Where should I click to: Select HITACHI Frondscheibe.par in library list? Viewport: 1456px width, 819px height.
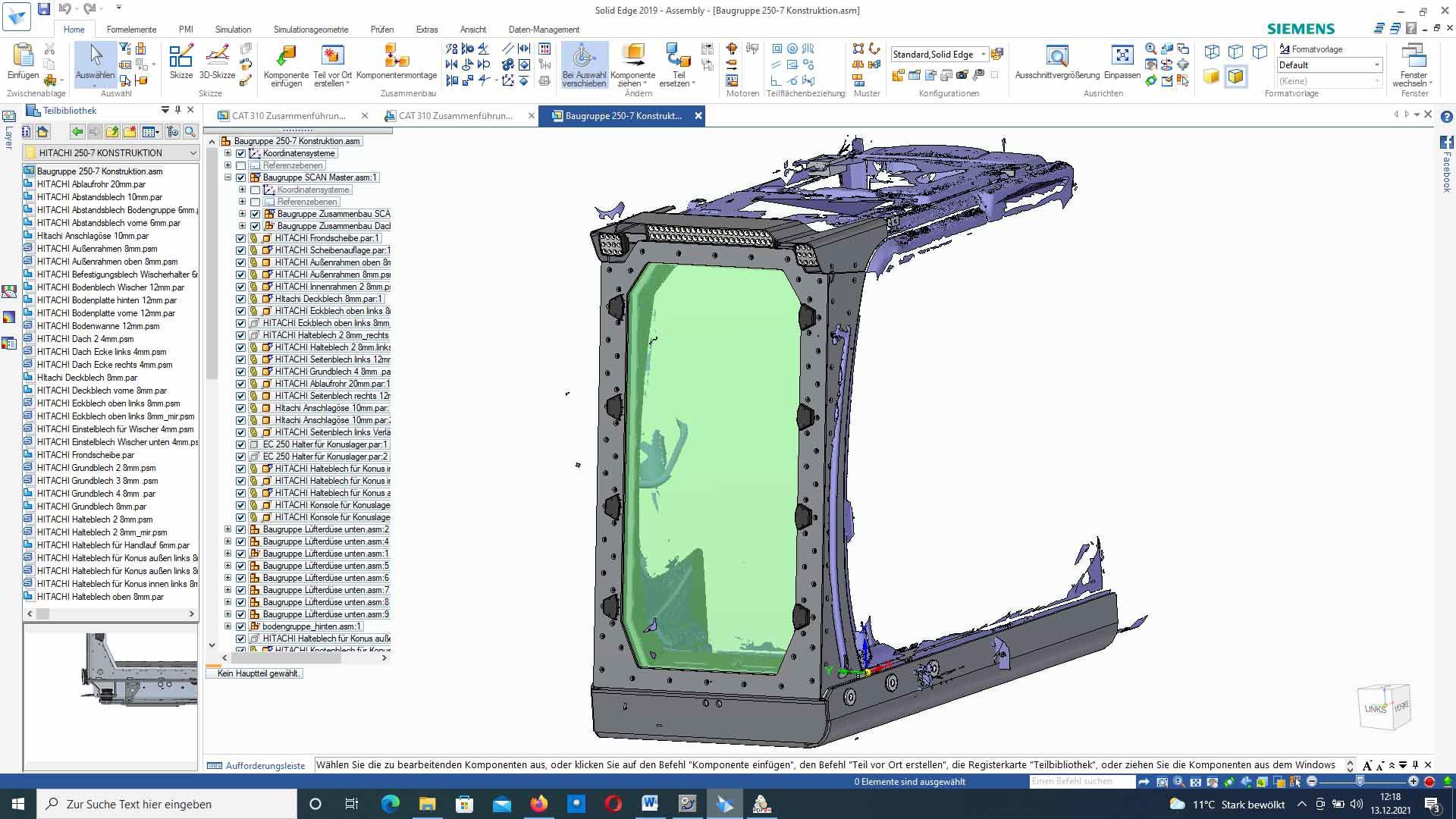coord(85,455)
